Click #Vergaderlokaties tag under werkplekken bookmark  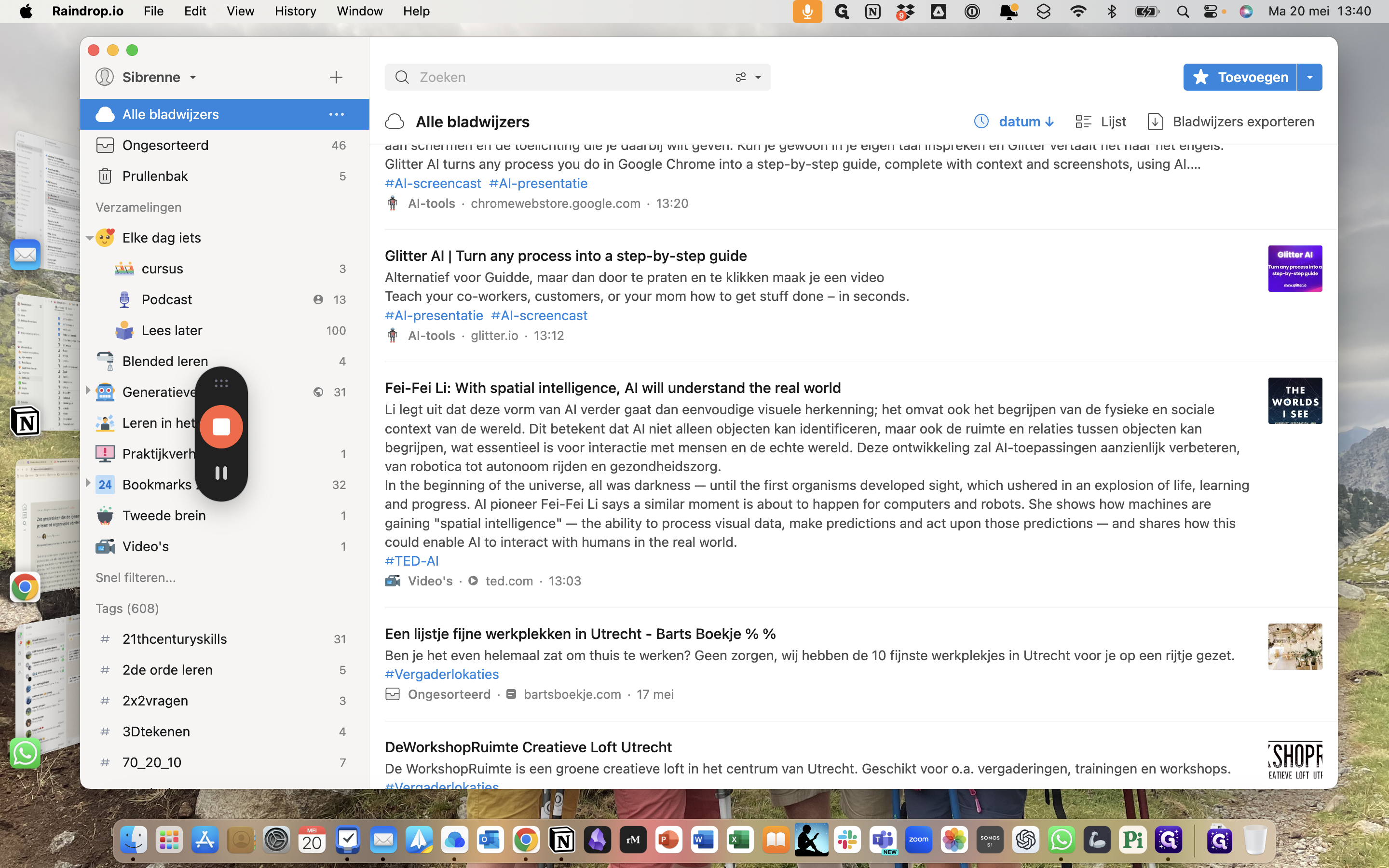[442, 674]
